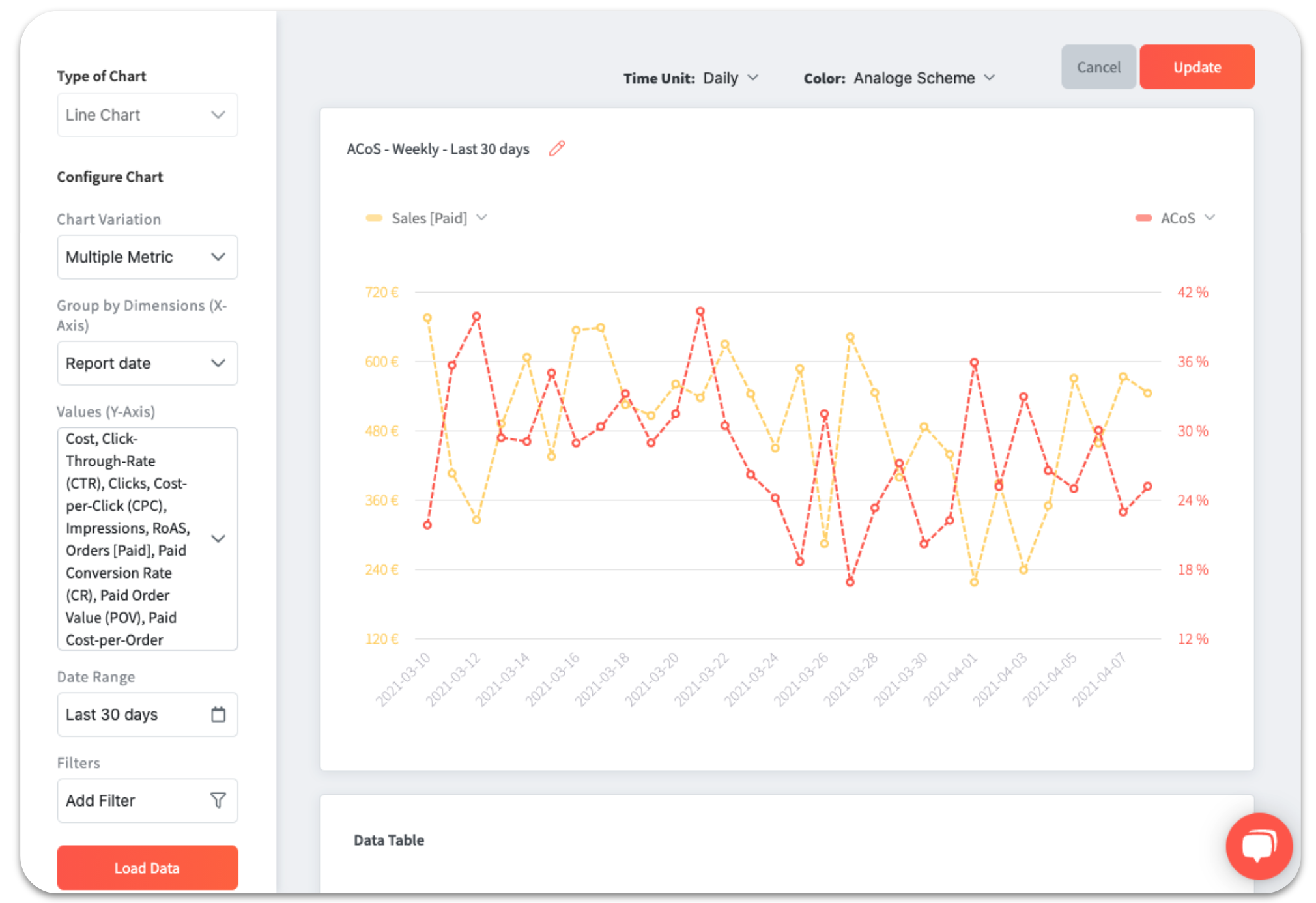Click the Load Data button
Image resolution: width=1316 pixels, height=903 pixels.
click(147, 868)
